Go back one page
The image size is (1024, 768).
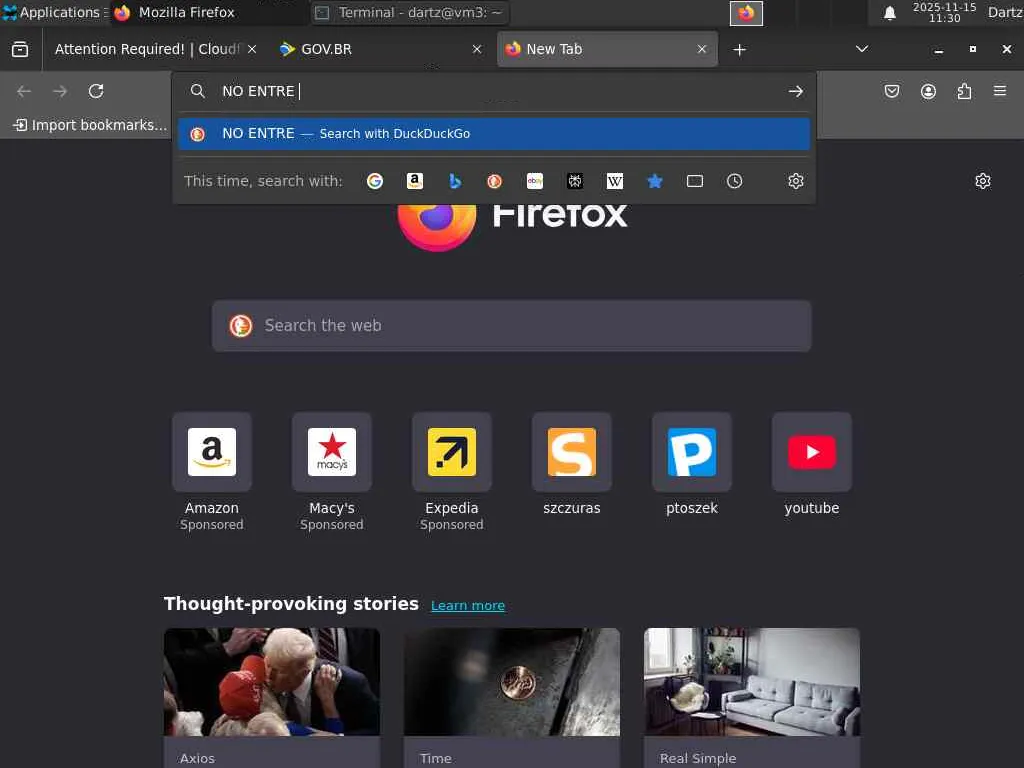click(24, 91)
